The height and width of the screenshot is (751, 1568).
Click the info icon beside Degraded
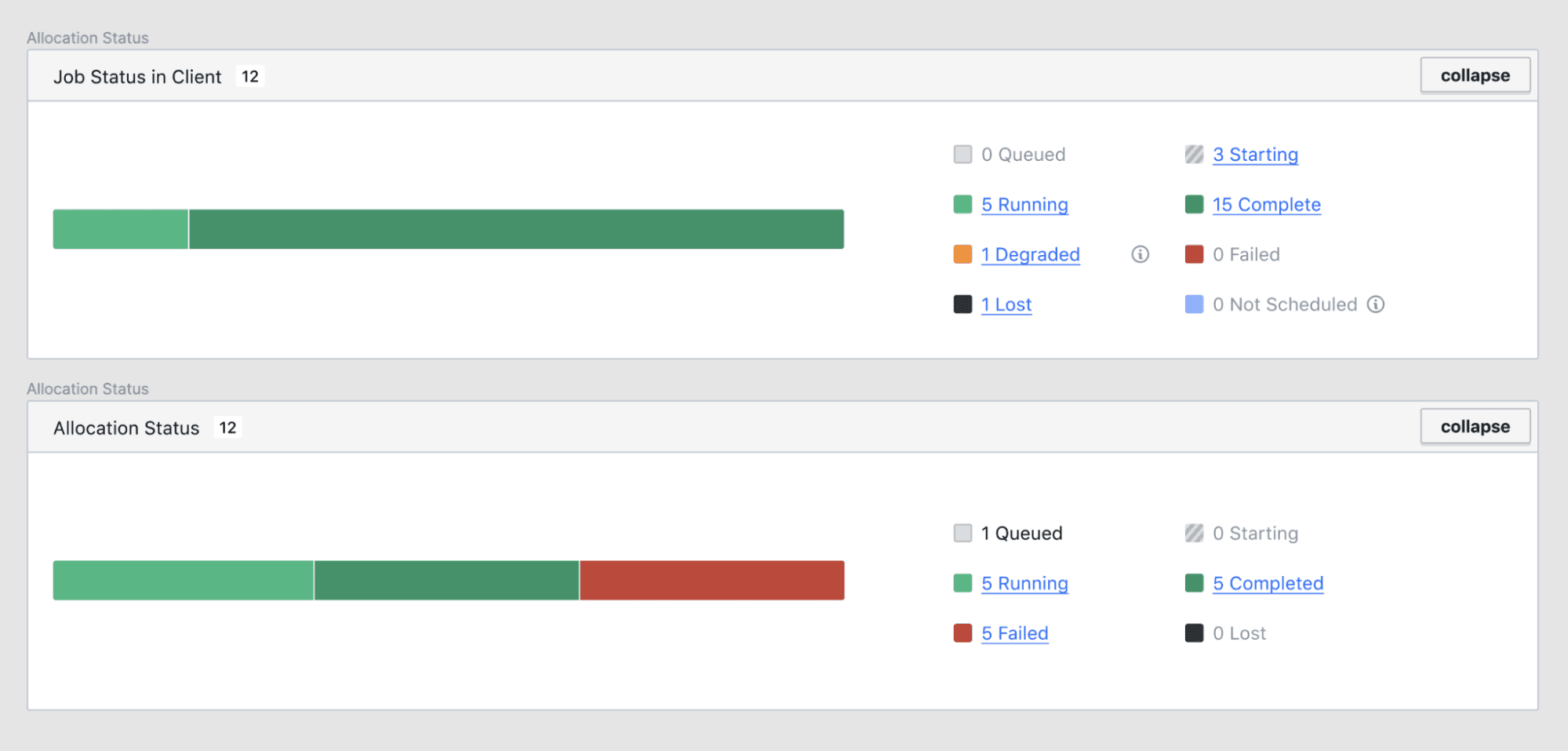(x=1140, y=254)
